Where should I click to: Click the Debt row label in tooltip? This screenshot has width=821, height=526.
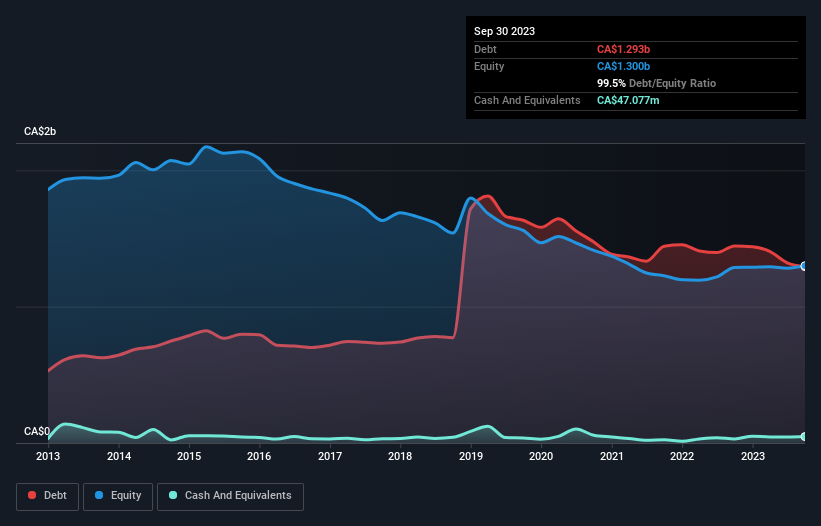coord(485,49)
